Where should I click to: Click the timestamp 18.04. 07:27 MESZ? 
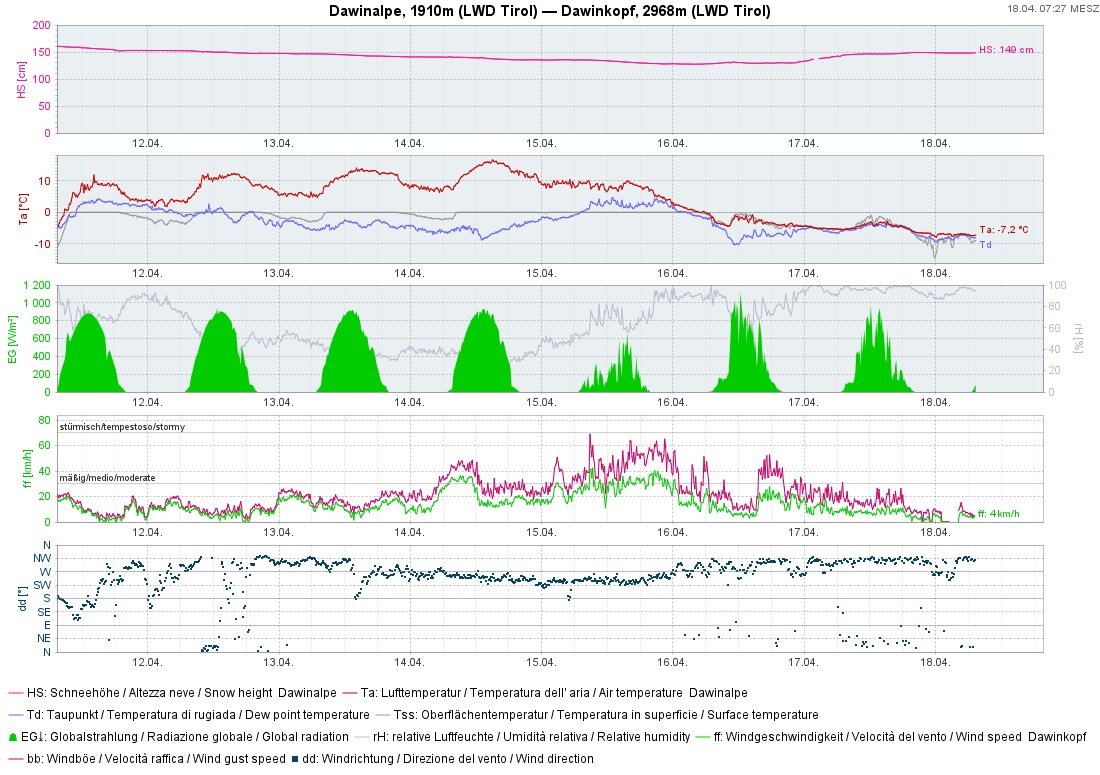1053,8
